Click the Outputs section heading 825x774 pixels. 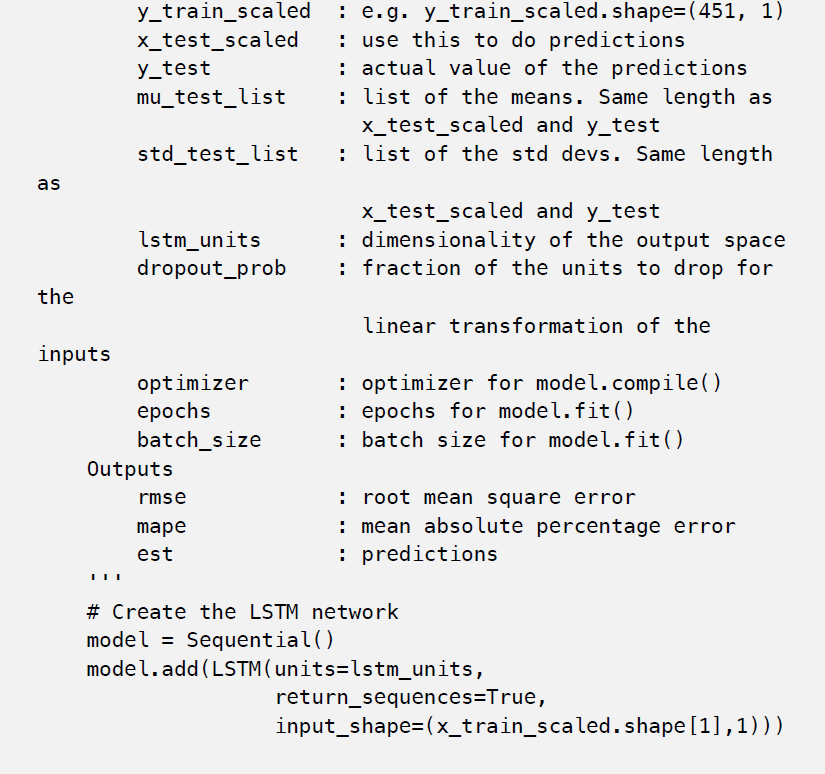point(130,469)
